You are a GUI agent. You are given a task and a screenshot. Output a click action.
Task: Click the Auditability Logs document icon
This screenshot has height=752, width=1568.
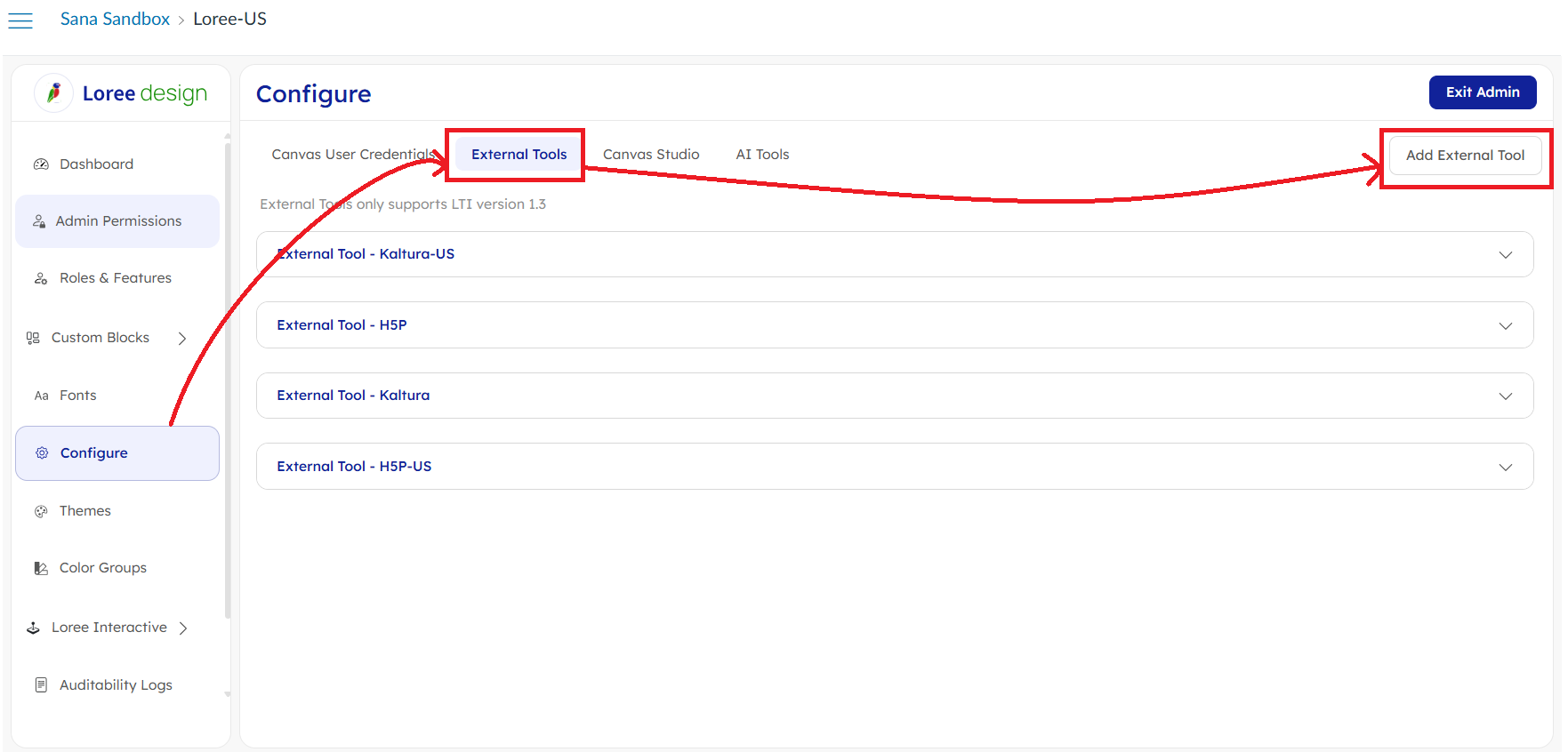(x=41, y=685)
